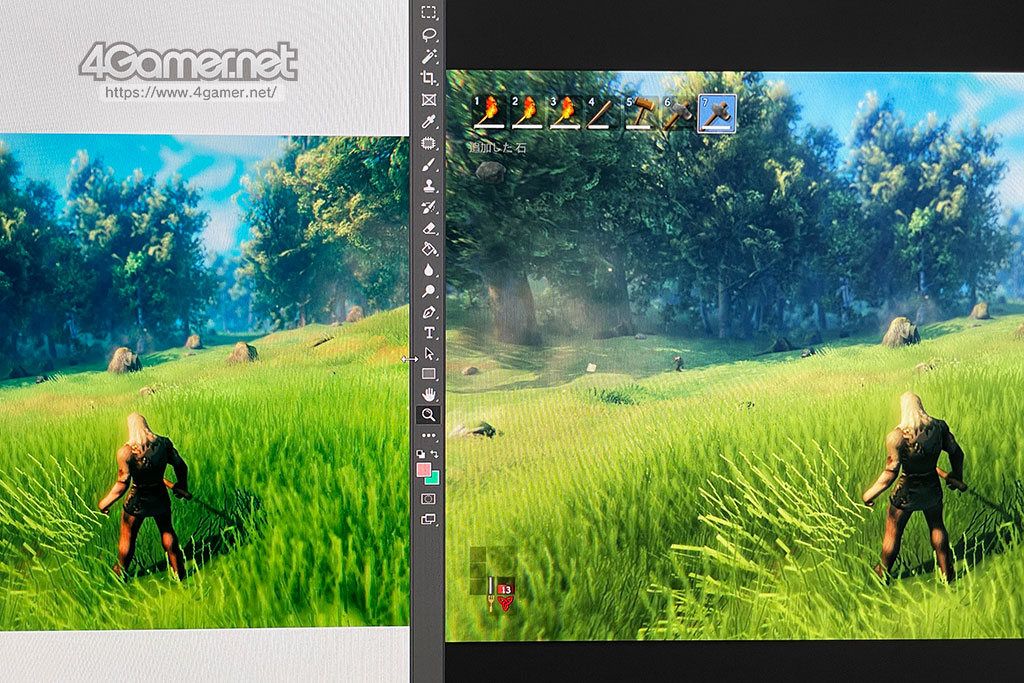Click the '追加した 石' pickup message
Viewport: 1024px width, 683px height.
point(498,148)
